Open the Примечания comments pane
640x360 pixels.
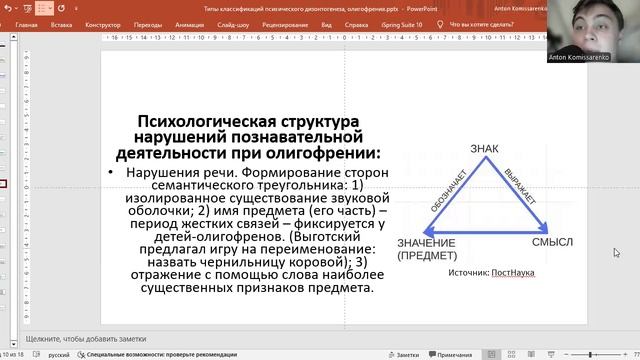pyautogui.click(x=451, y=355)
